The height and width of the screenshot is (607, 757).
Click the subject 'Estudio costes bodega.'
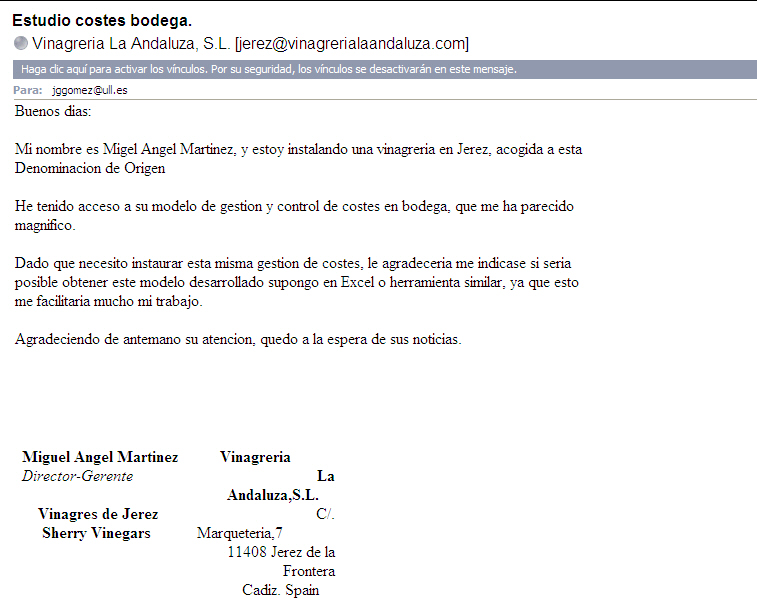click(x=102, y=20)
